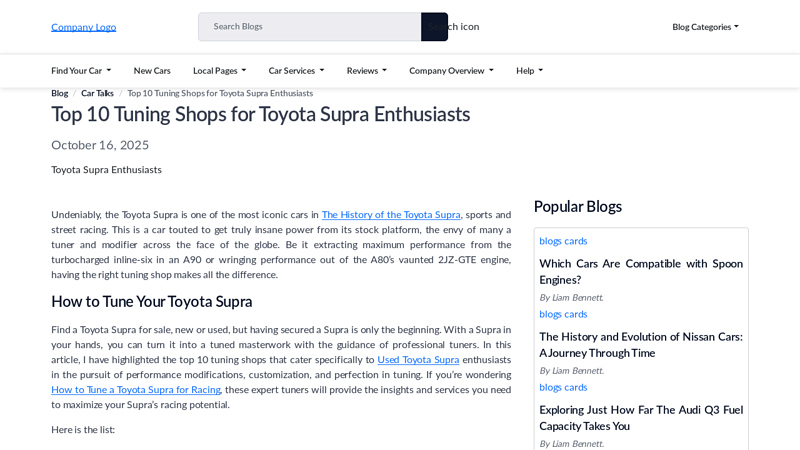Viewport: 800px width, 450px height.
Task: Open The History and Evolution of Nissan Cars
Action: pos(641,345)
